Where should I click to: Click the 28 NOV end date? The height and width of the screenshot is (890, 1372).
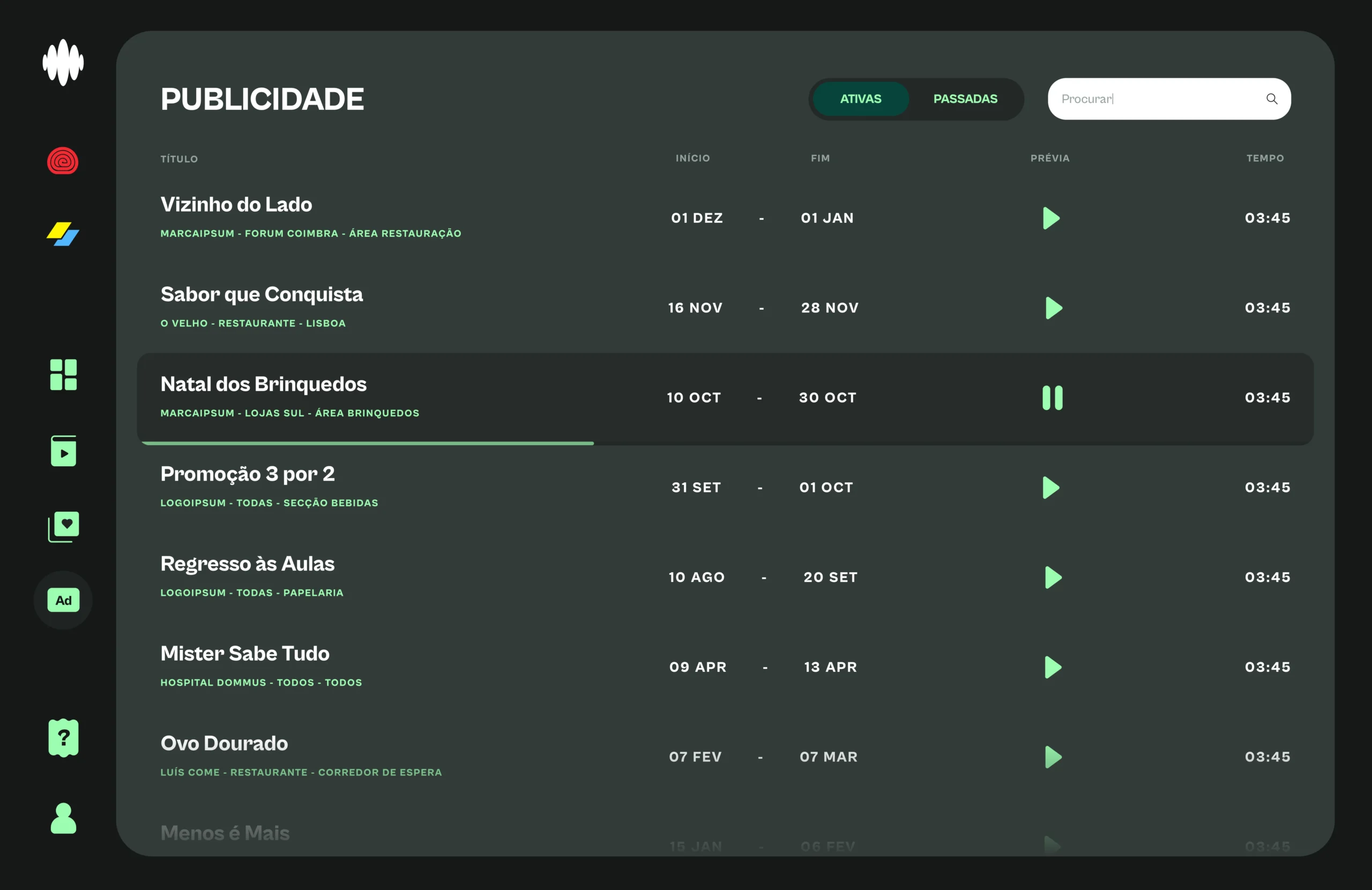coord(830,308)
